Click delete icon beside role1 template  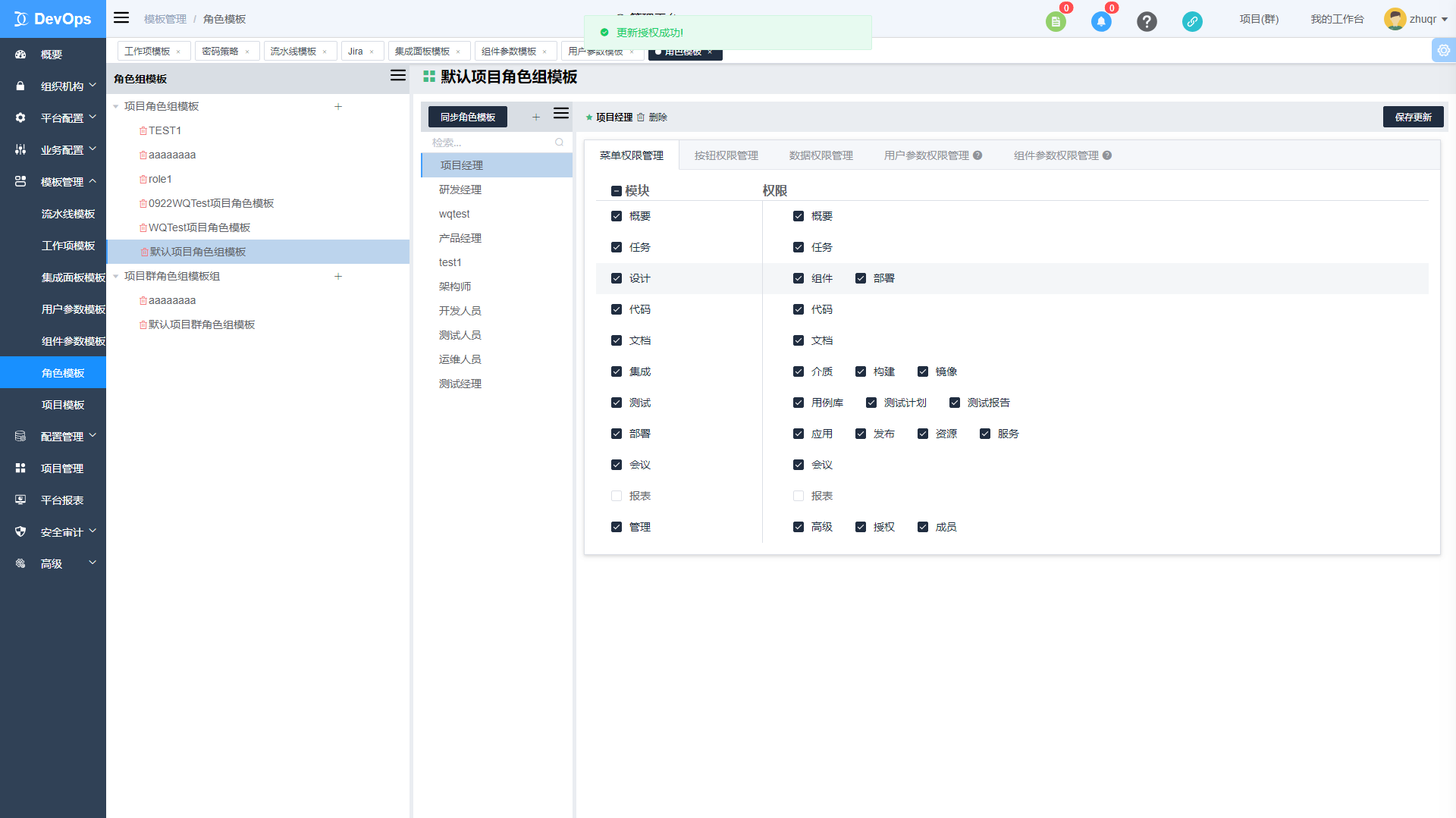click(x=143, y=180)
